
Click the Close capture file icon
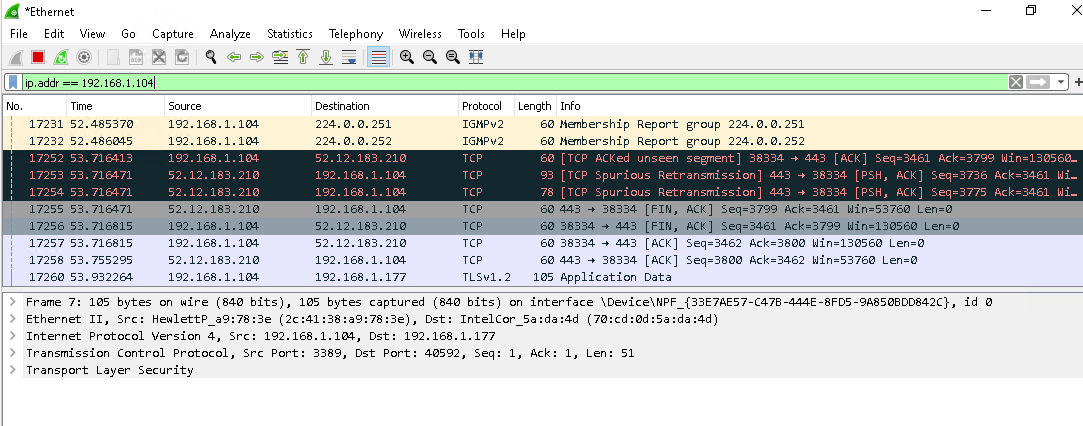click(x=159, y=57)
